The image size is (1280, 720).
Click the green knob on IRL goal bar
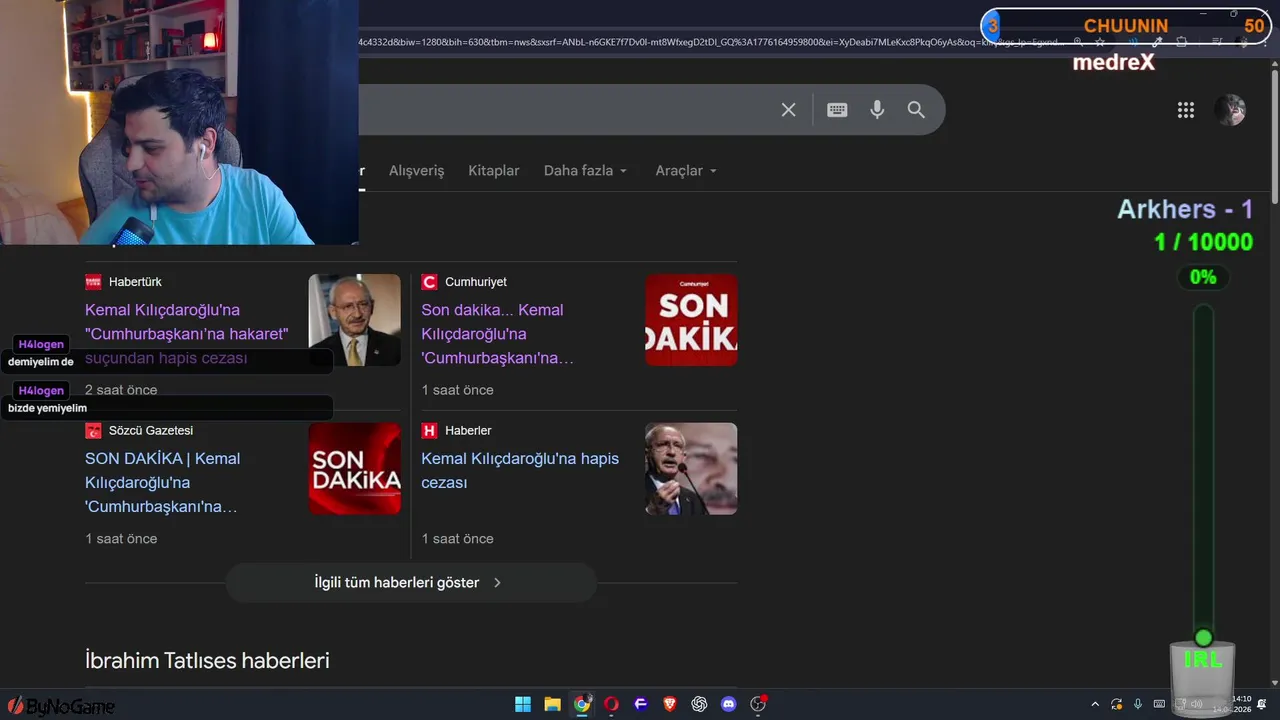(x=1203, y=638)
